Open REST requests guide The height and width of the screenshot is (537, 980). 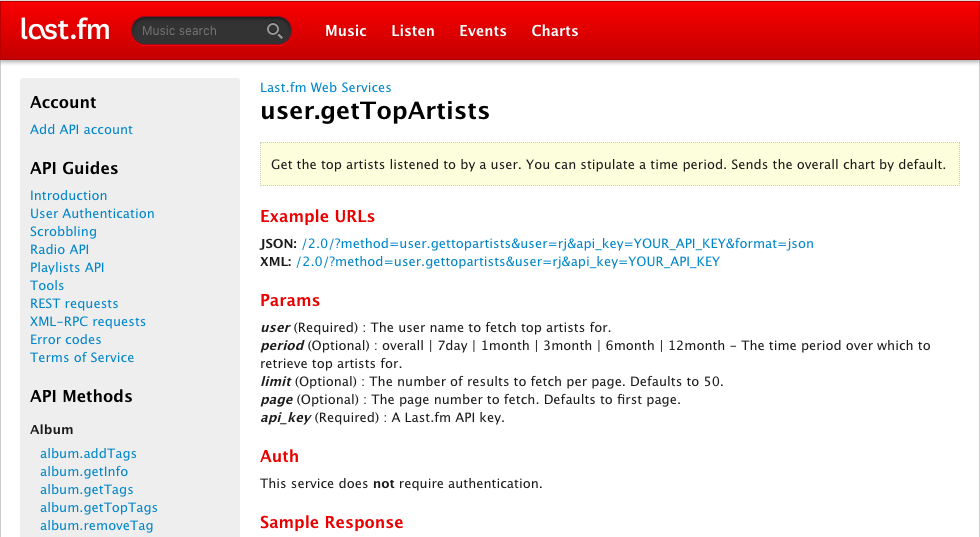coord(74,304)
